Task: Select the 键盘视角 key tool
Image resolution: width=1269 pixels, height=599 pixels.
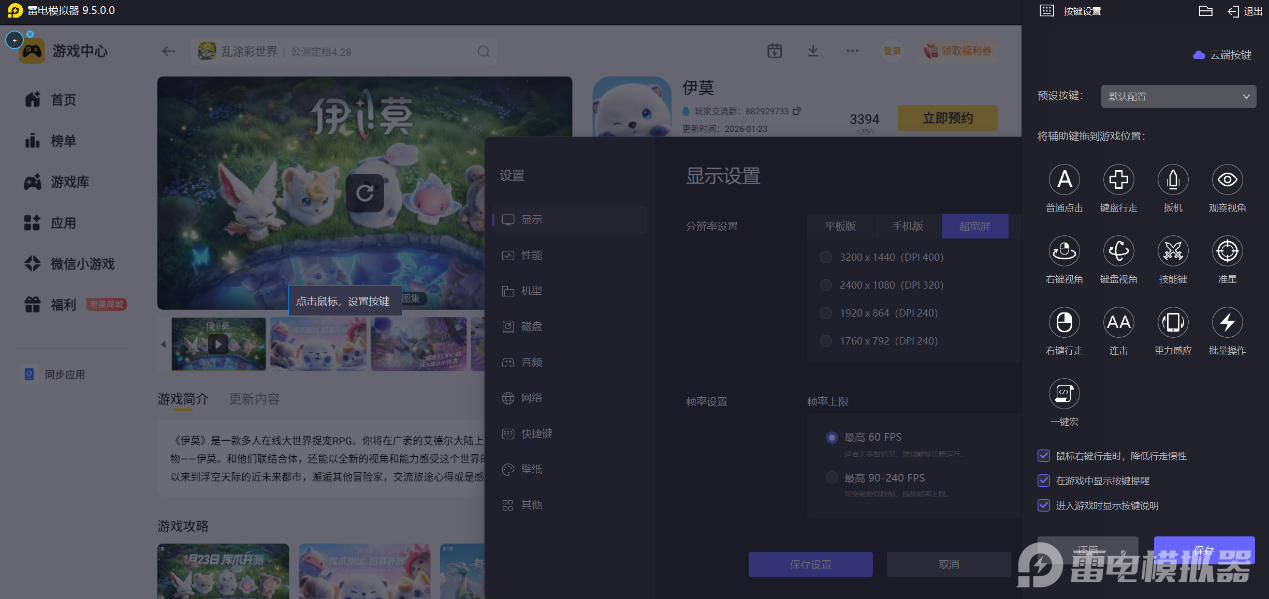Action: click(1118, 251)
